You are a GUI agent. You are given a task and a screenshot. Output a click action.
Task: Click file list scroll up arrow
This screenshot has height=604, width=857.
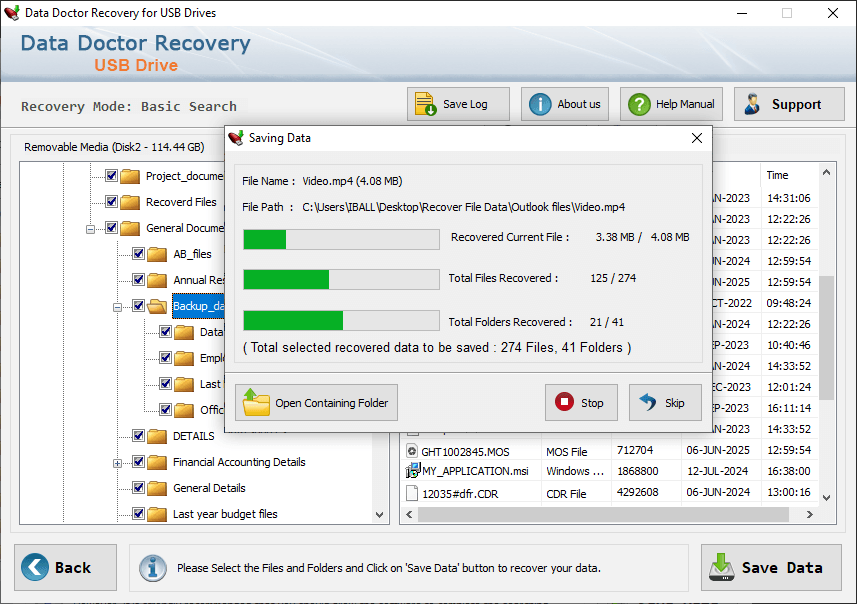click(x=826, y=172)
